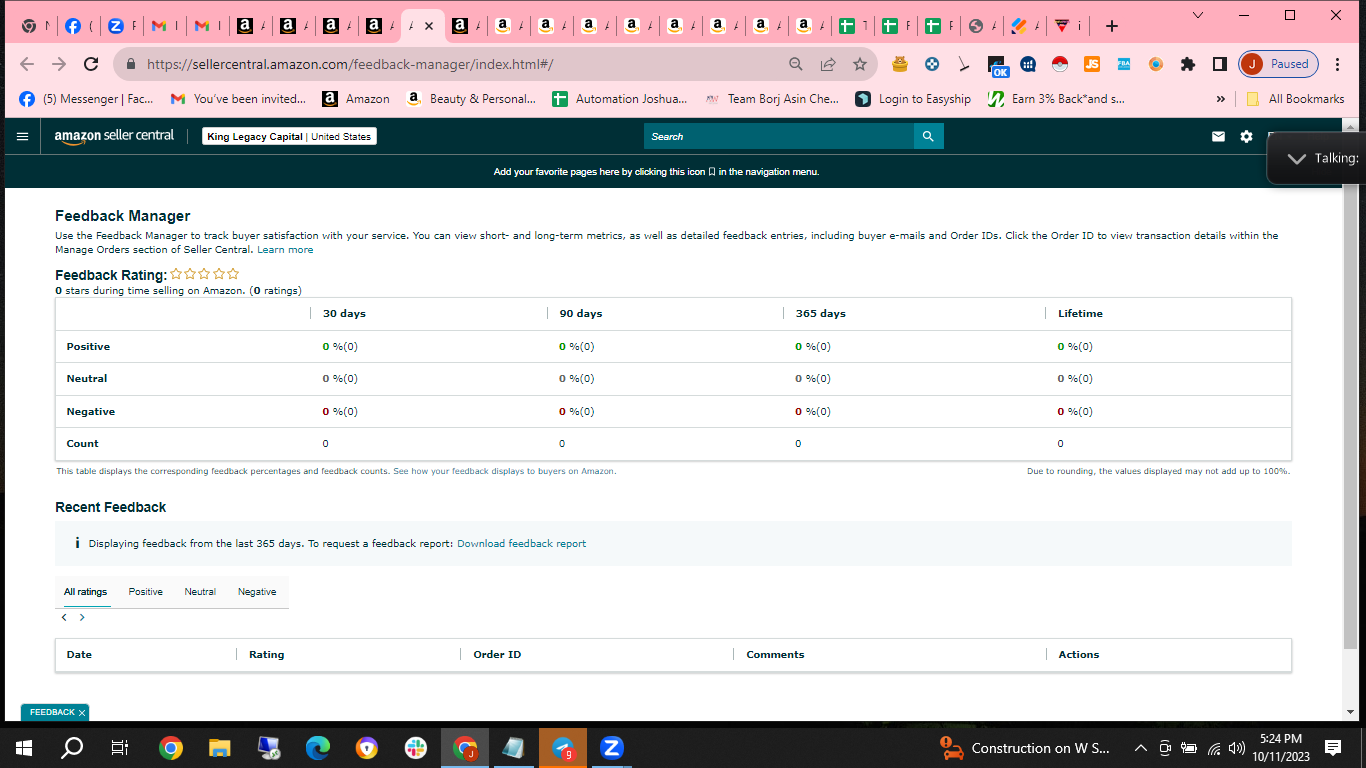Open the Windows notification center icon

pos(1333,747)
